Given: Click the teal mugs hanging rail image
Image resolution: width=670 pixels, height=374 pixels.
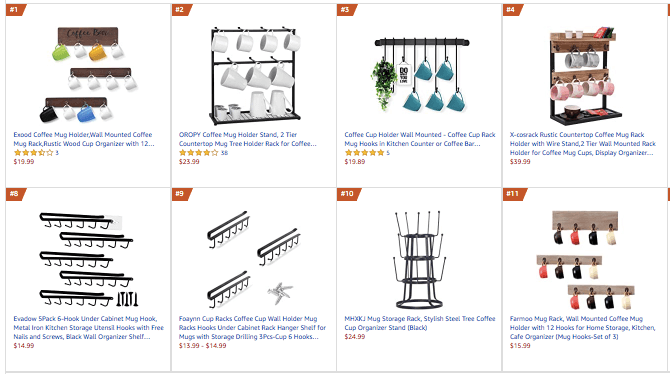Looking at the screenshot, I should [x=420, y=74].
